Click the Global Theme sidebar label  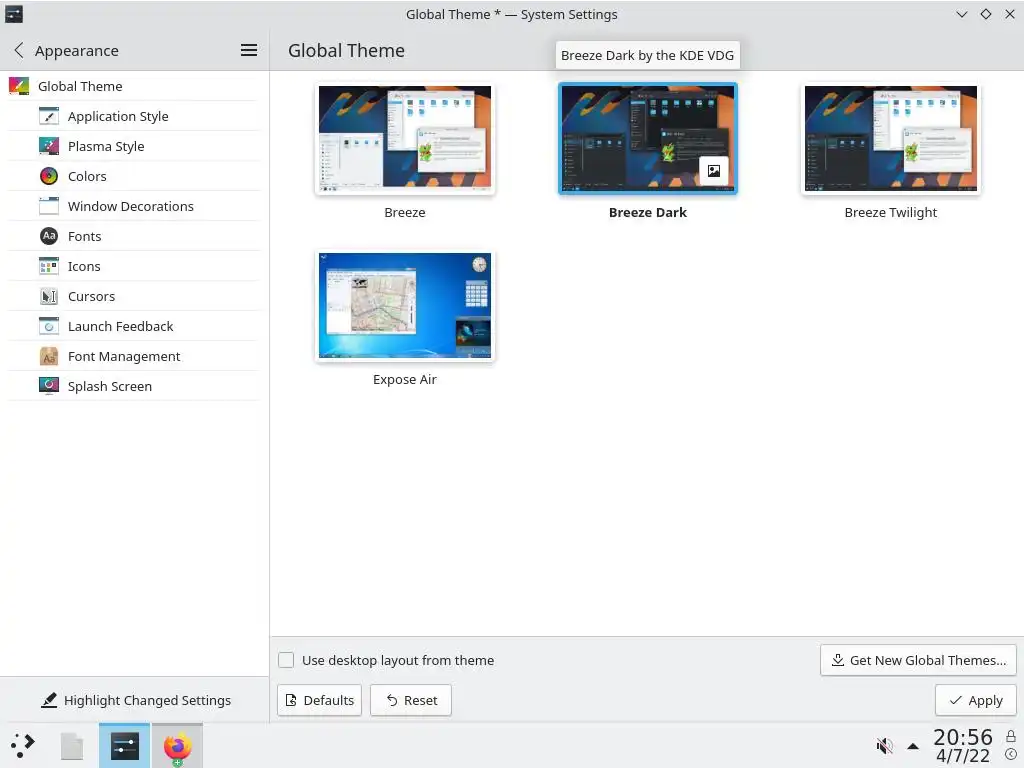pos(80,86)
